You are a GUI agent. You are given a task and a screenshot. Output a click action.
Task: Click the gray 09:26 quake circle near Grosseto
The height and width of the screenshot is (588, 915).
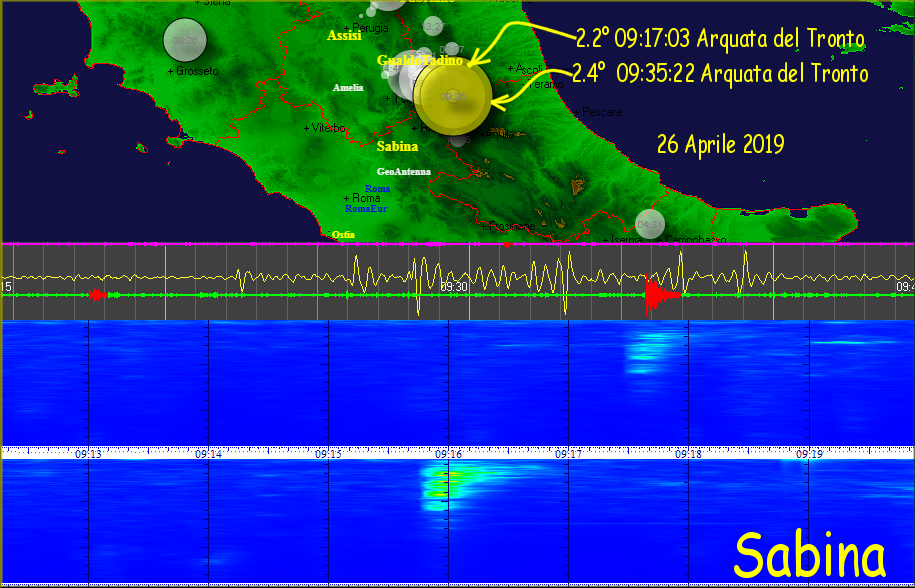click(185, 40)
